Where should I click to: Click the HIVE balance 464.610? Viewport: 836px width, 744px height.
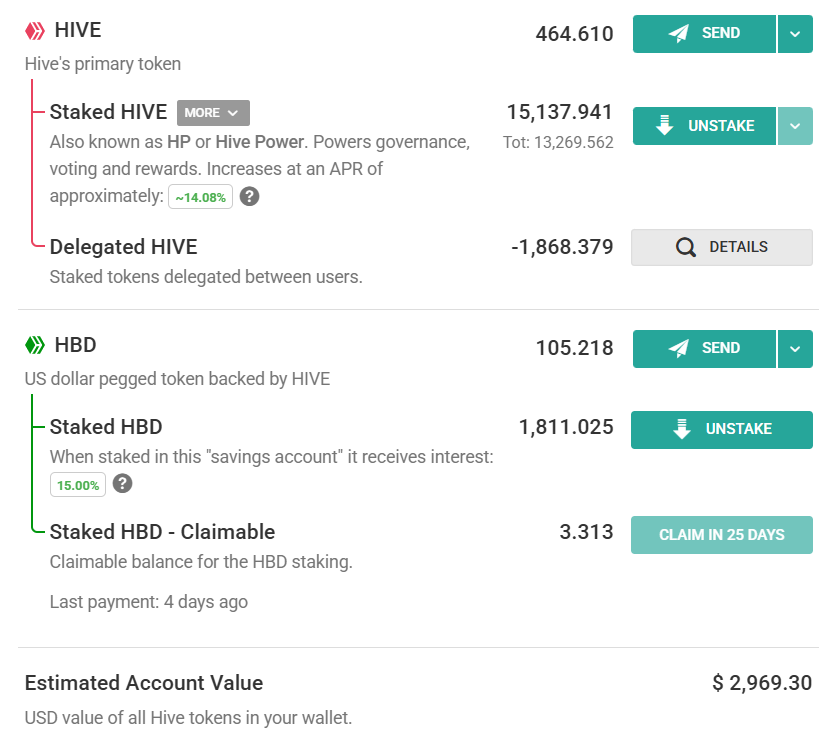pos(574,34)
